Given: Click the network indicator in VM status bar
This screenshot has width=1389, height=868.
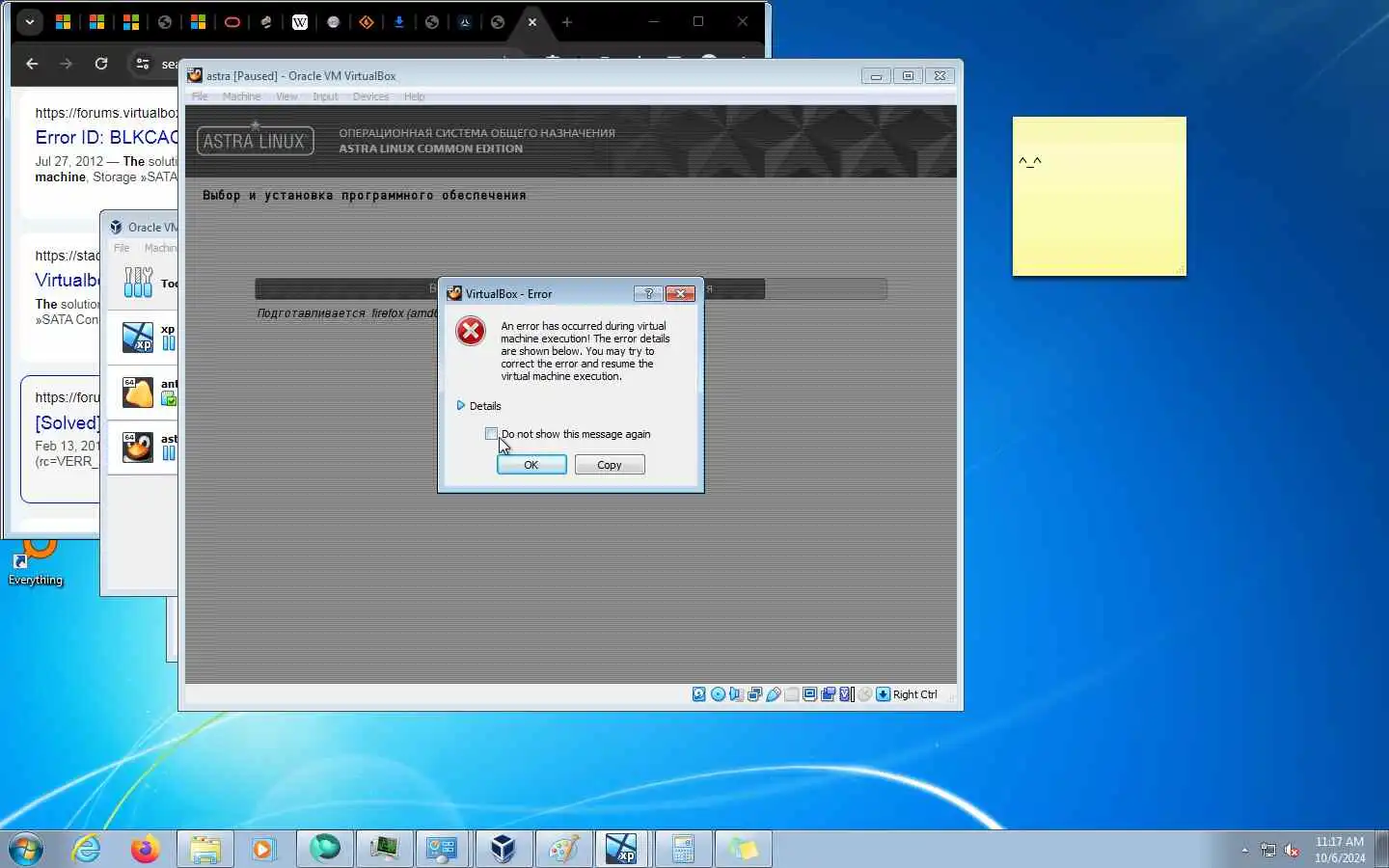Looking at the screenshot, I should (x=754, y=694).
